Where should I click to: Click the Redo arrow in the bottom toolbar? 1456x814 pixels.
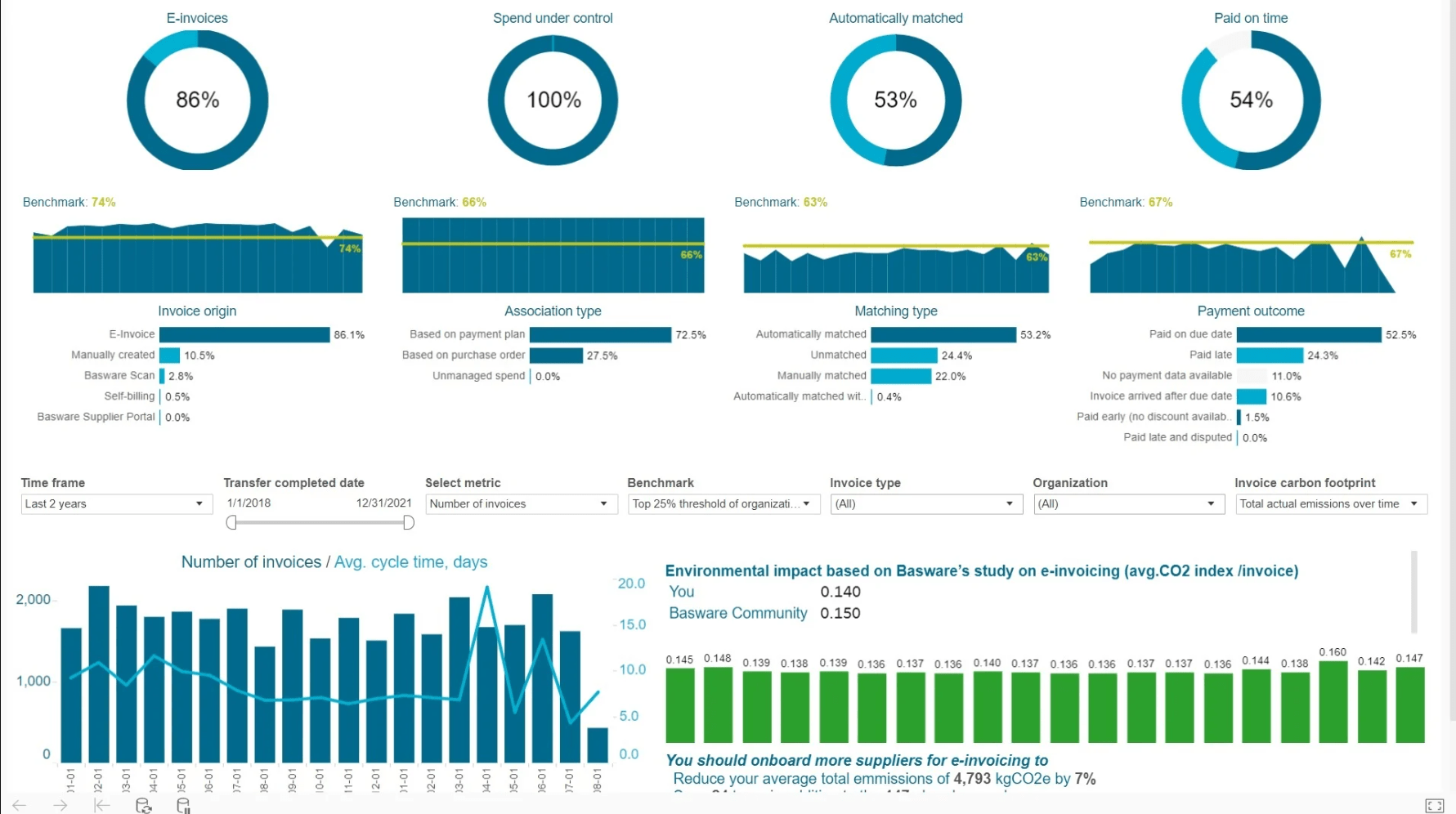click(x=60, y=806)
